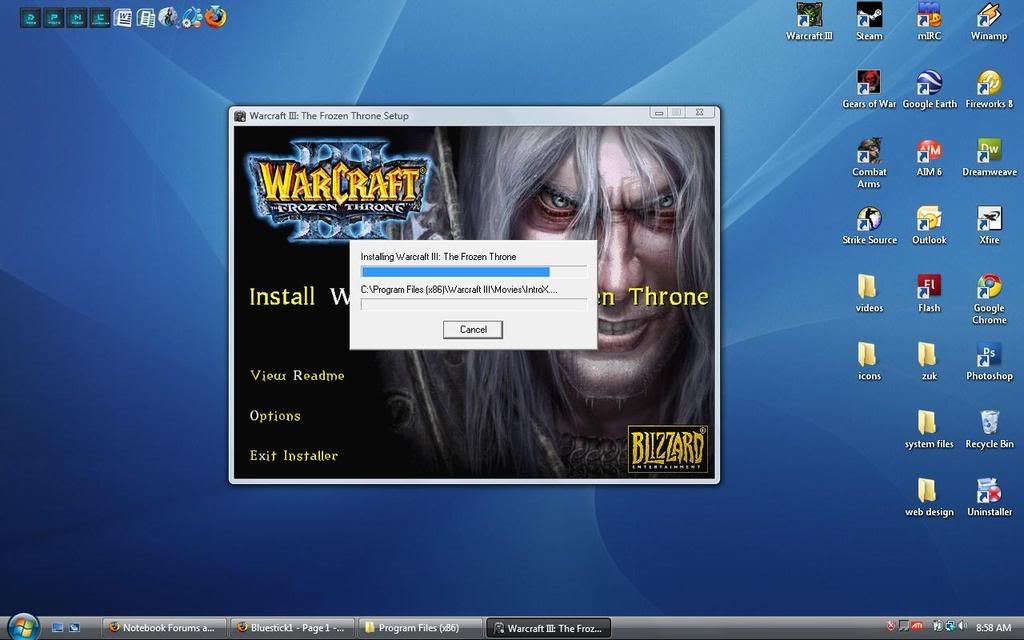Click the gear-and-orbit dock icon

(x=192, y=17)
